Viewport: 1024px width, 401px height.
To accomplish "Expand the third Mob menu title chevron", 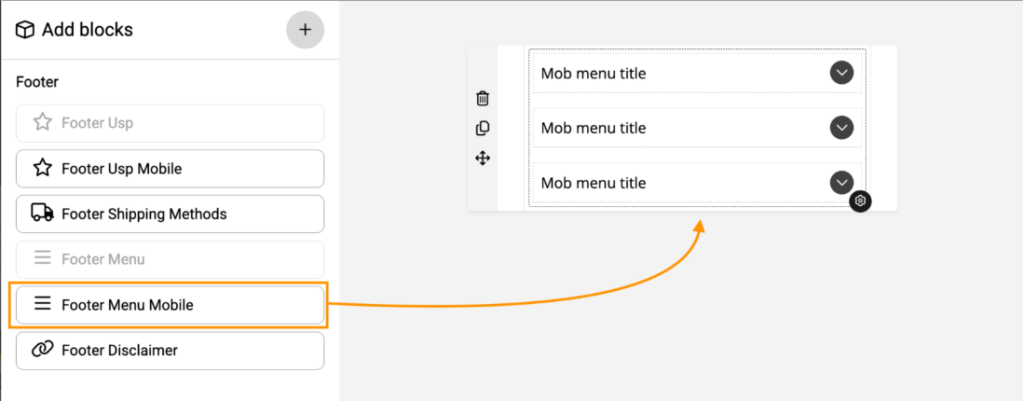I will click(x=842, y=182).
